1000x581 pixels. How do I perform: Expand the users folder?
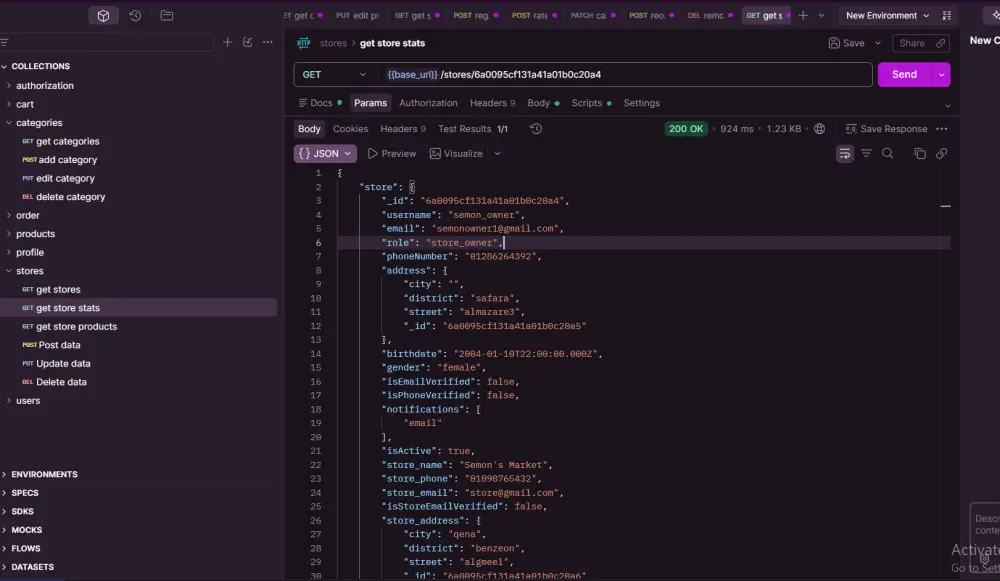pyautogui.click(x=8, y=401)
